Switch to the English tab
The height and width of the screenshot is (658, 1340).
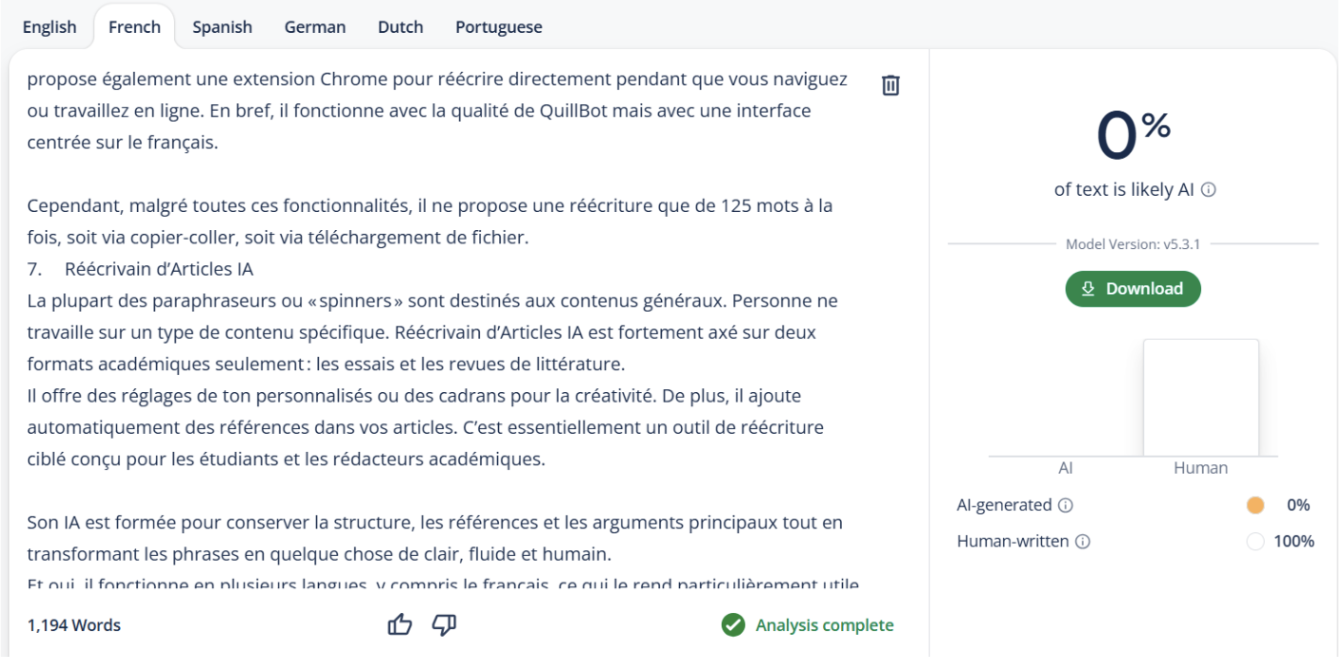click(x=49, y=27)
